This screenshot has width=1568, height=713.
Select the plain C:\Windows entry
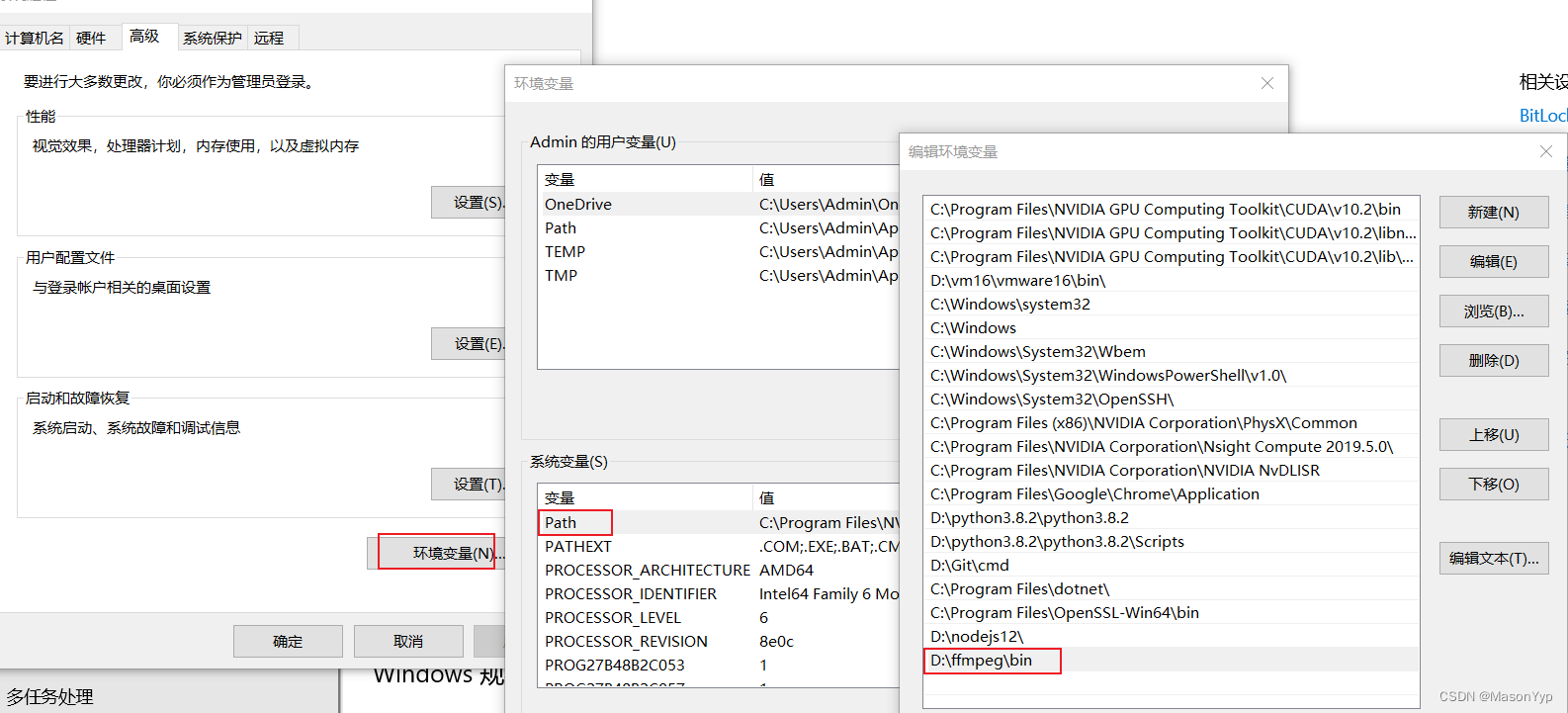1172,327
